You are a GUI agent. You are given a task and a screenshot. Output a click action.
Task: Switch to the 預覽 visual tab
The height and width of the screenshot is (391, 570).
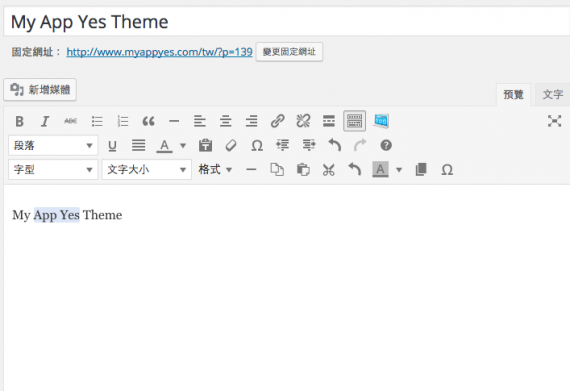click(x=513, y=95)
